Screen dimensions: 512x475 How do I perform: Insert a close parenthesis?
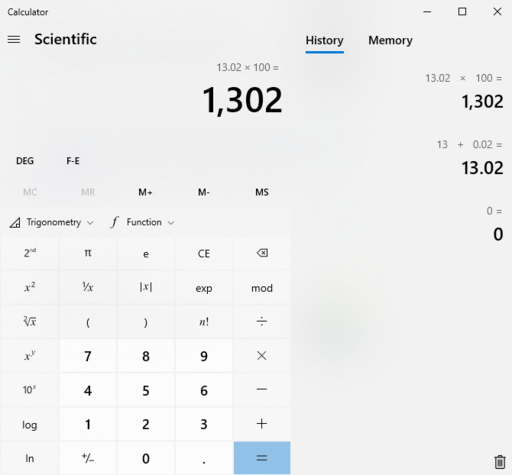[x=146, y=321]
